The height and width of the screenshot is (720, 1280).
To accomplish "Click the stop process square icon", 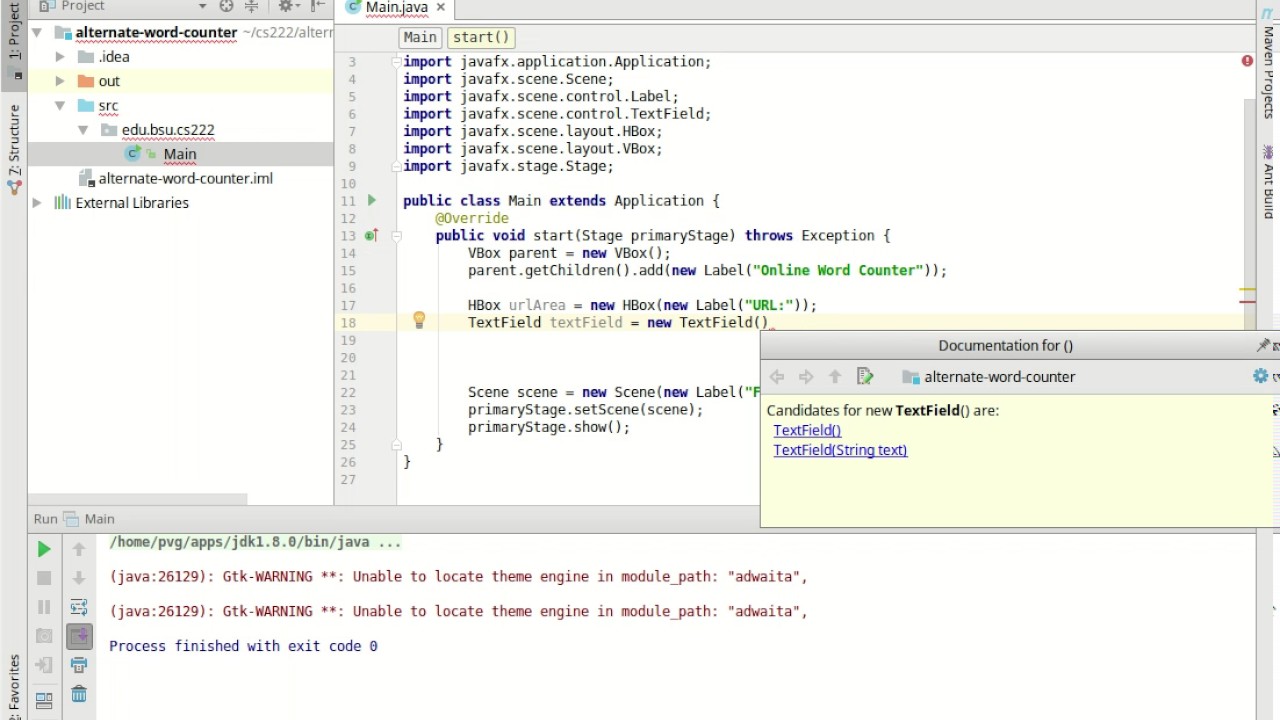I will [x=44, y=578].
